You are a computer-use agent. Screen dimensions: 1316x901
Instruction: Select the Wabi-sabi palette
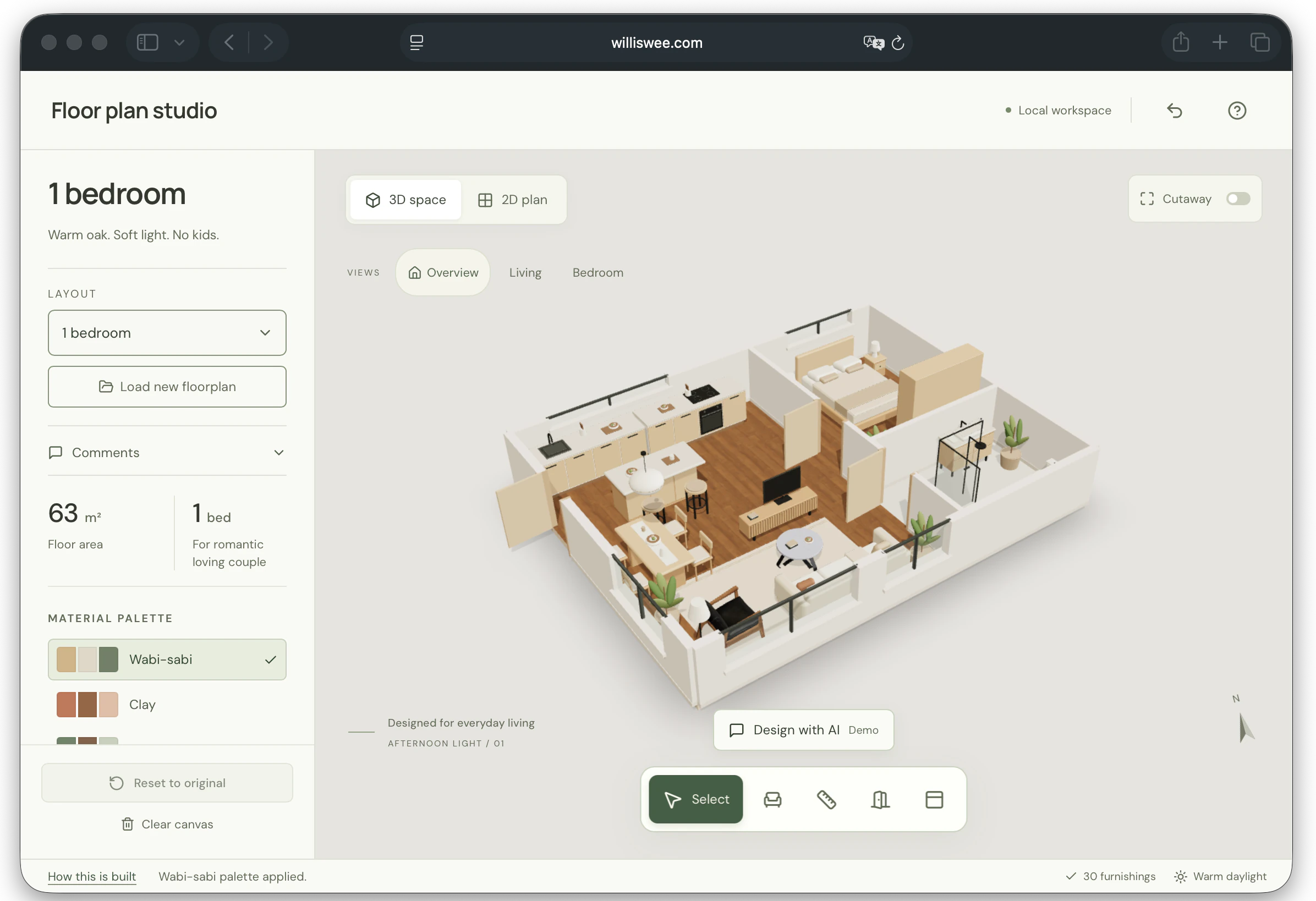[167, 659]
